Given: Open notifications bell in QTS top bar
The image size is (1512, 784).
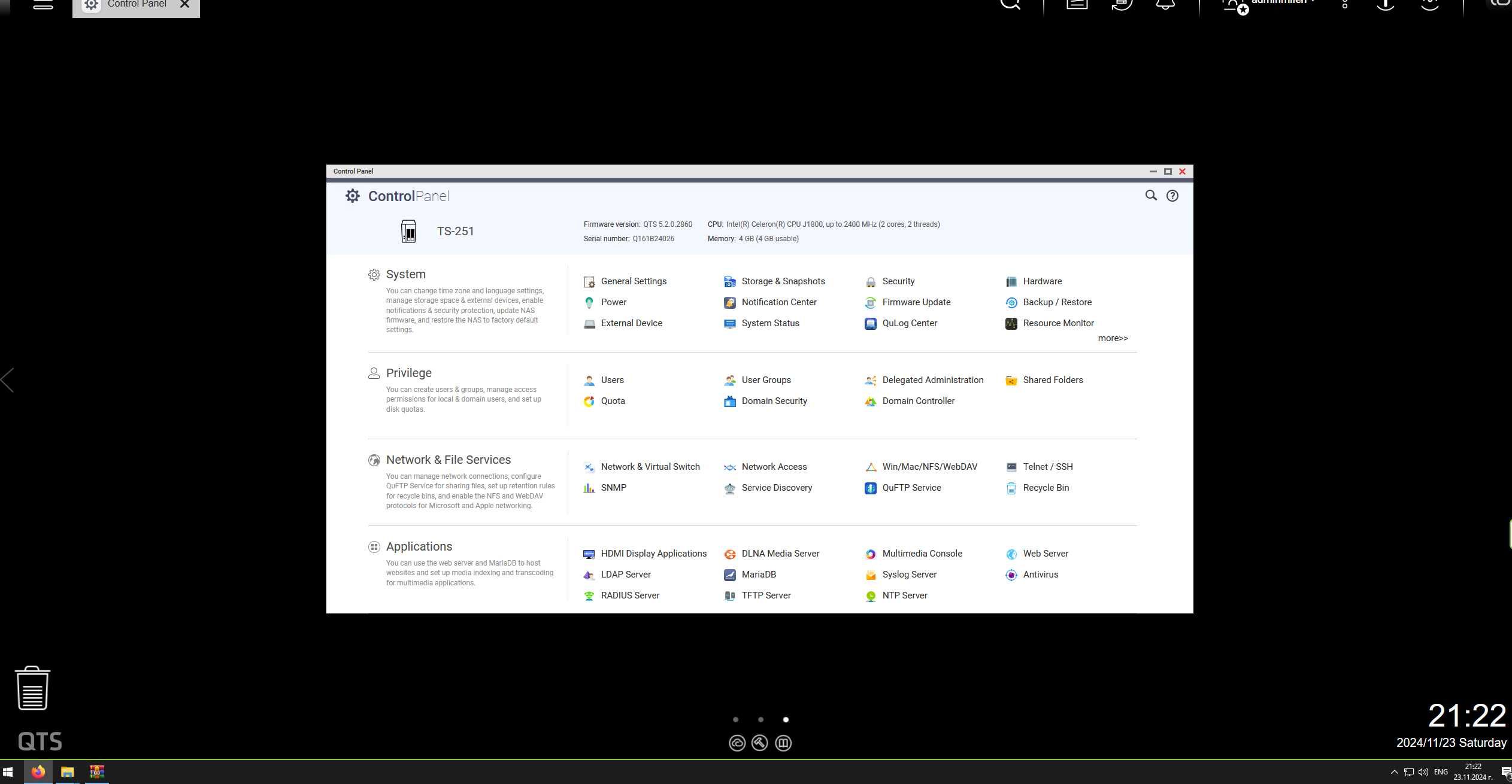Looking at the screenshot, I should click(x=1165, y=4).
